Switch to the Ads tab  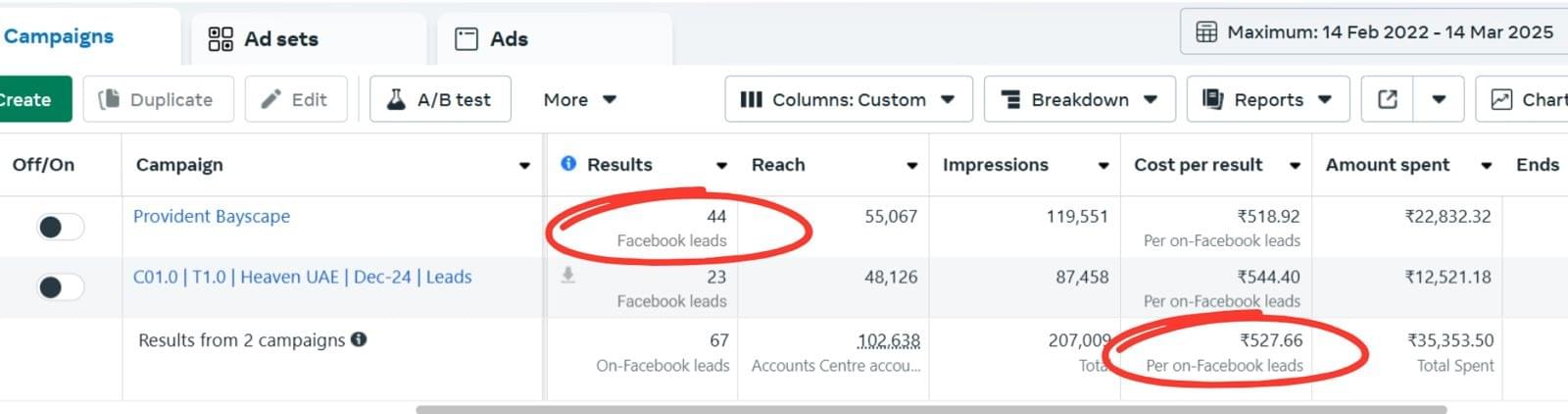coord(493,39)
